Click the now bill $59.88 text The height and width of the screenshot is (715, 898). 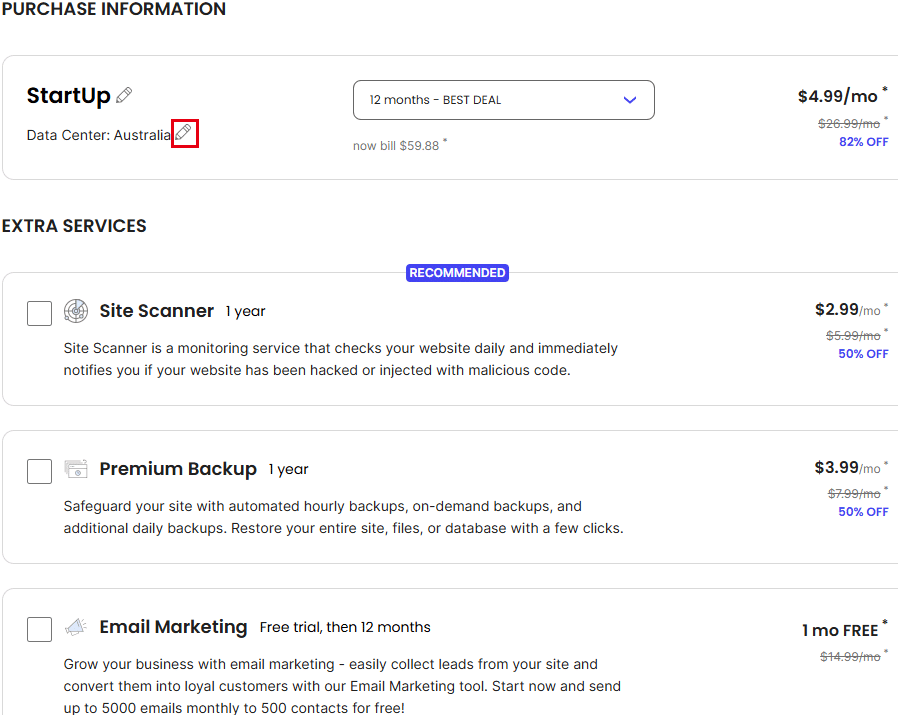(x=396, y=146)
